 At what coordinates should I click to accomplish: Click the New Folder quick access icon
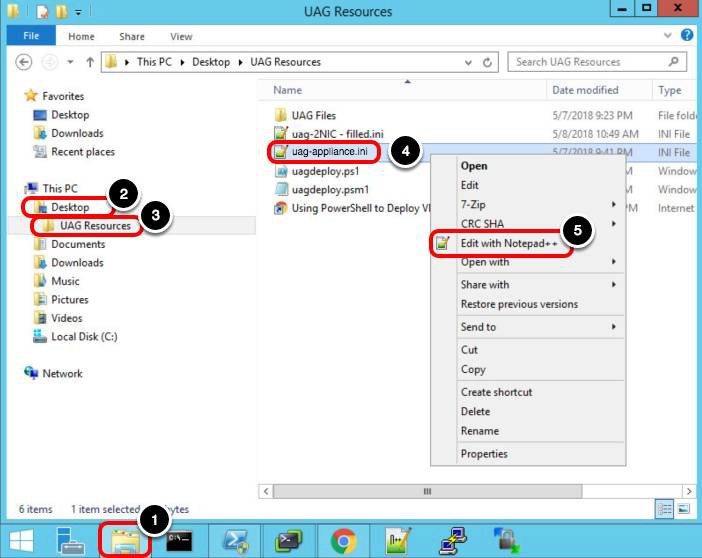(x=61, y=12)
